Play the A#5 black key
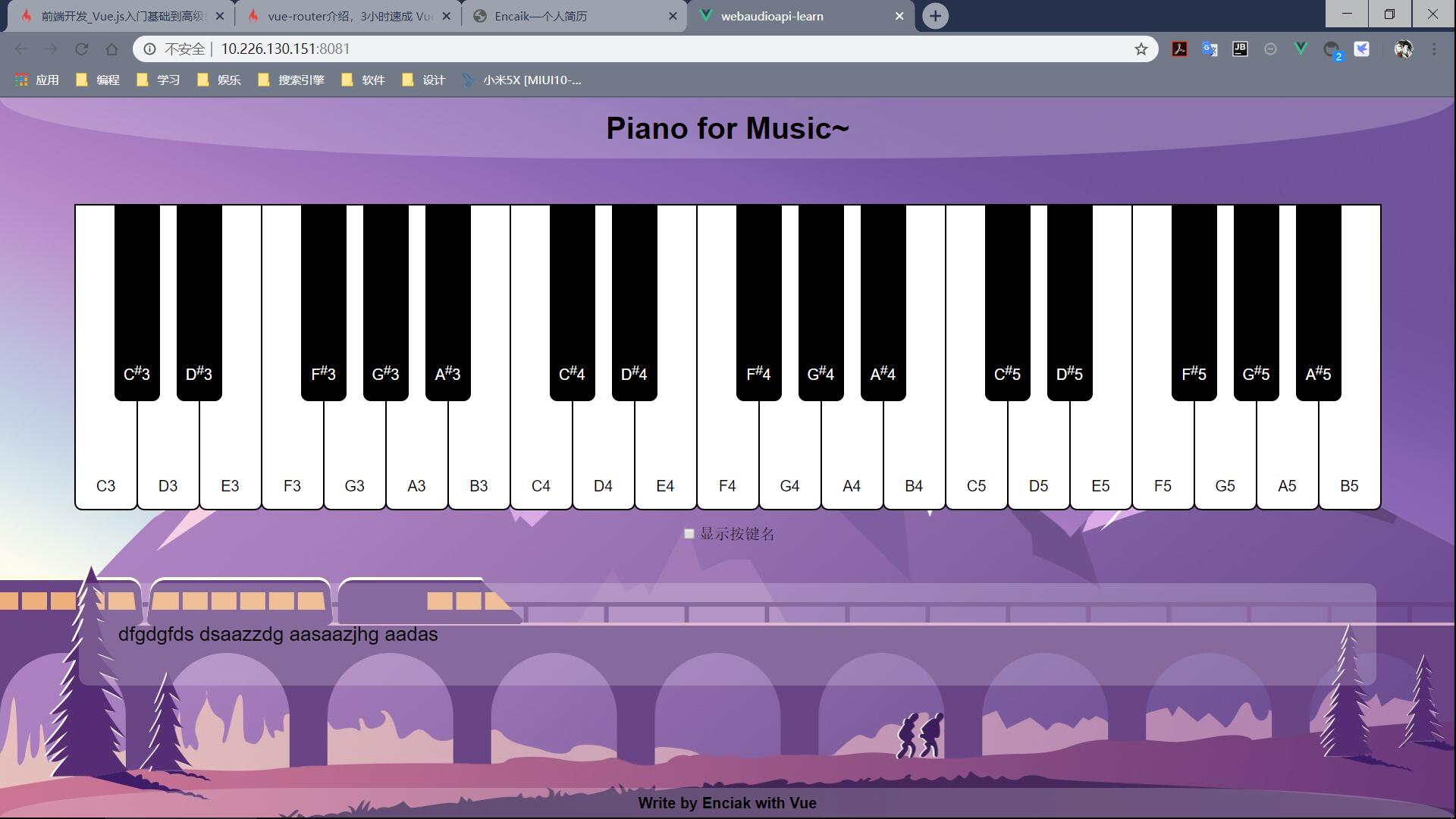 [x=1318, y=303]
